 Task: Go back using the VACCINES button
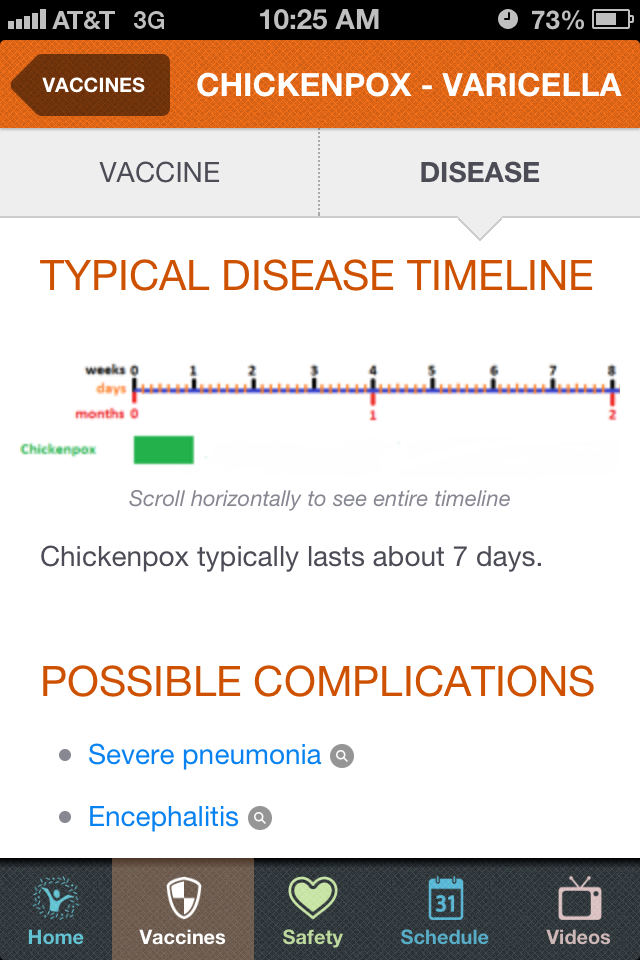91,85
